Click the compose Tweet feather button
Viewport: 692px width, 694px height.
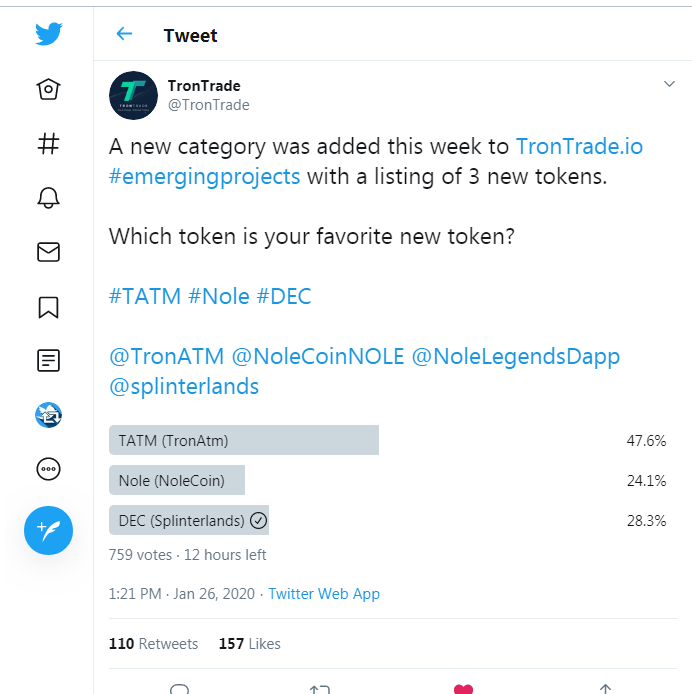(x=48, y=530)
